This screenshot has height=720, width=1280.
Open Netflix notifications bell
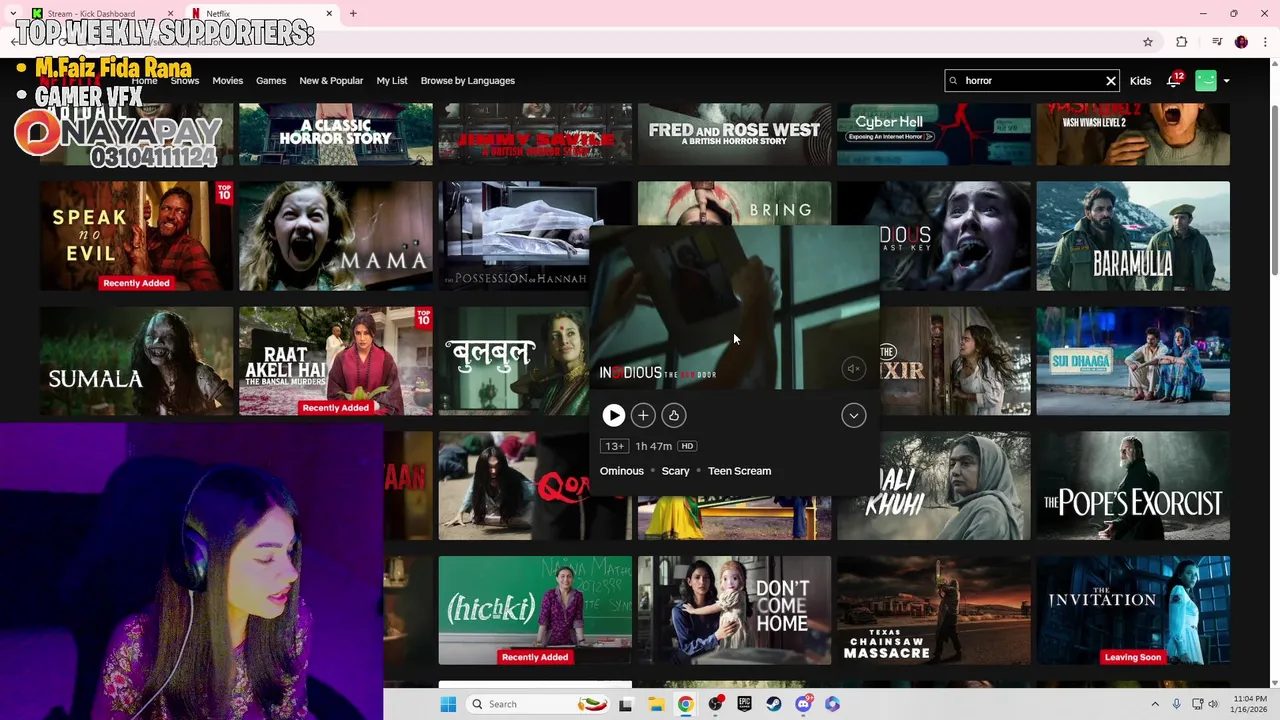pyautogui.click(x=1173, y=81)
